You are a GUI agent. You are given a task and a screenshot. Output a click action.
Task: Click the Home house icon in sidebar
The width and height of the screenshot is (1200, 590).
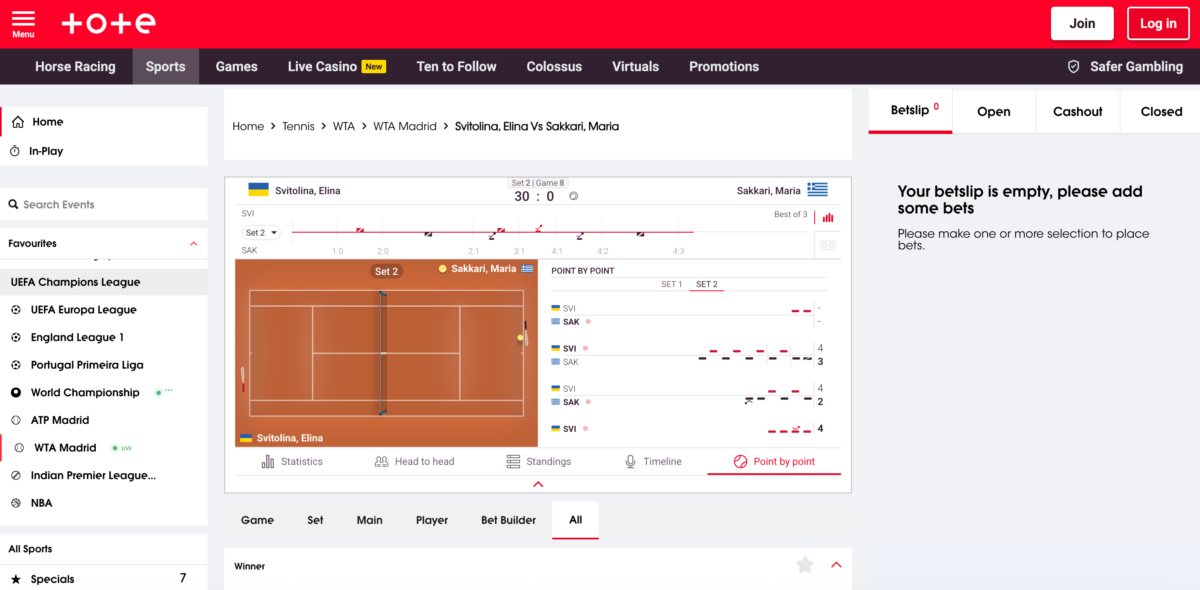pyautogui.click(x=18, y=122)
